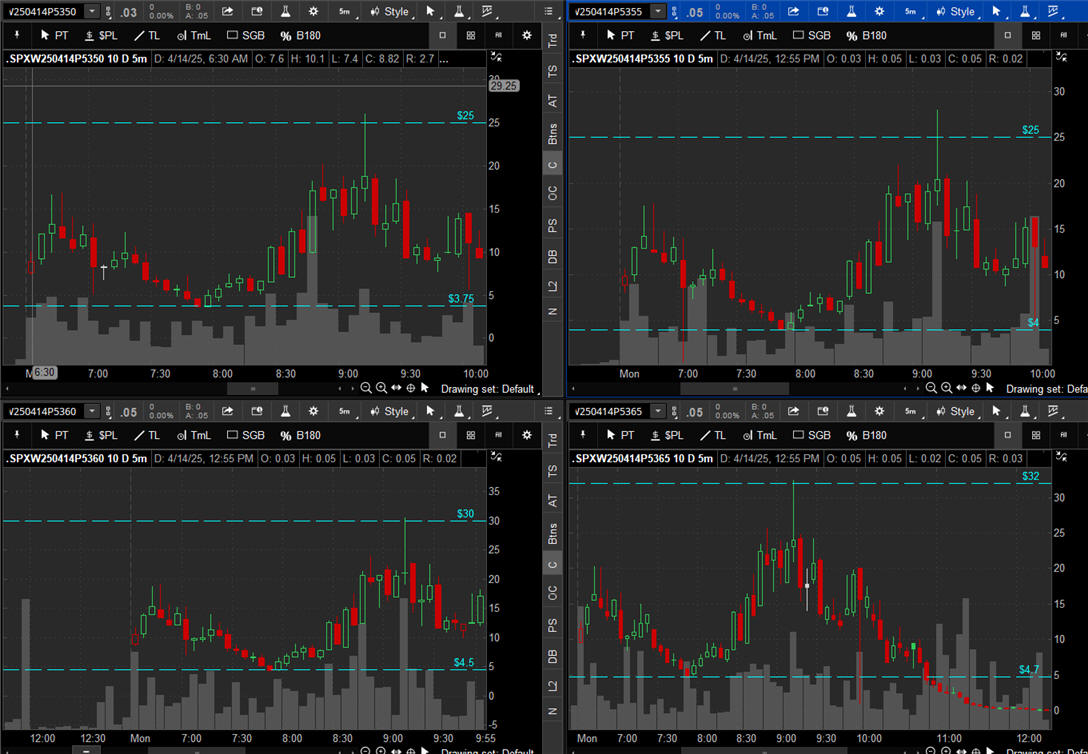Open chart settings gear in P5355 top toolbar
Image resolution: width=1088 pixels, height=754 pixels.
point(880,11)
